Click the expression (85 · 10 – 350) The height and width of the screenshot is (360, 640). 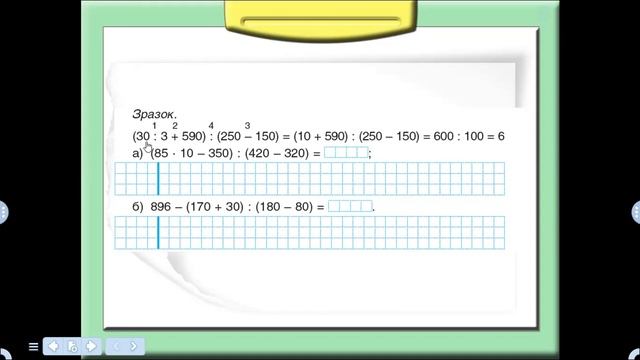pos(191,153)
